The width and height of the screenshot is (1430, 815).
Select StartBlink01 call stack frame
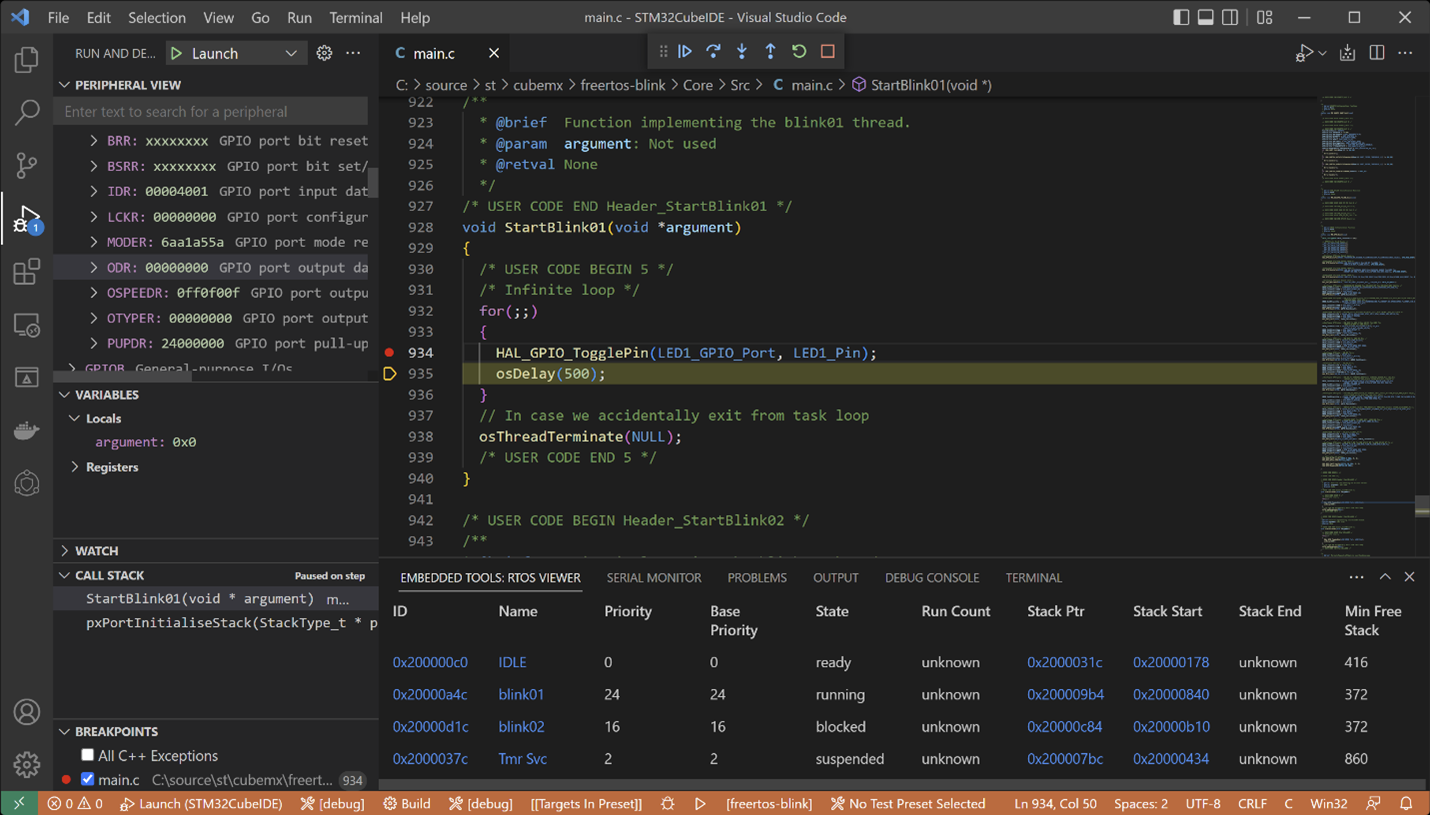coord(215,598)
